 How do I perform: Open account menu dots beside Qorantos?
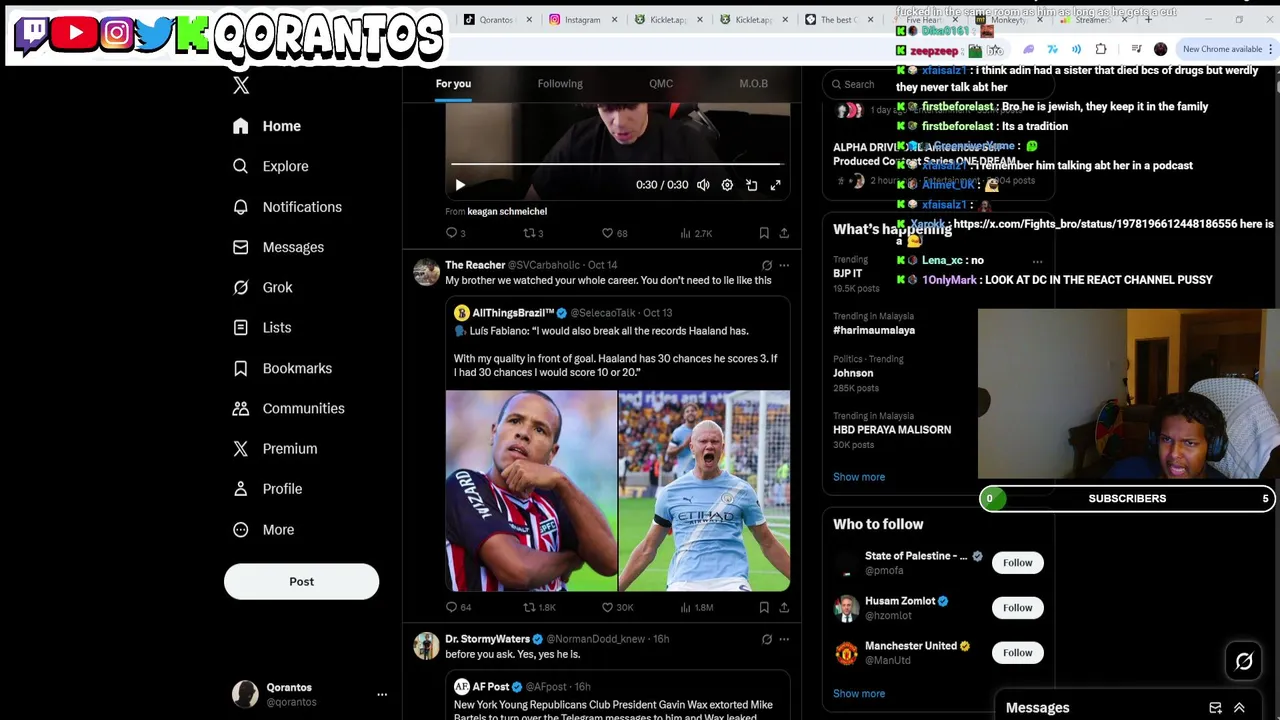[x=381, y=694]
